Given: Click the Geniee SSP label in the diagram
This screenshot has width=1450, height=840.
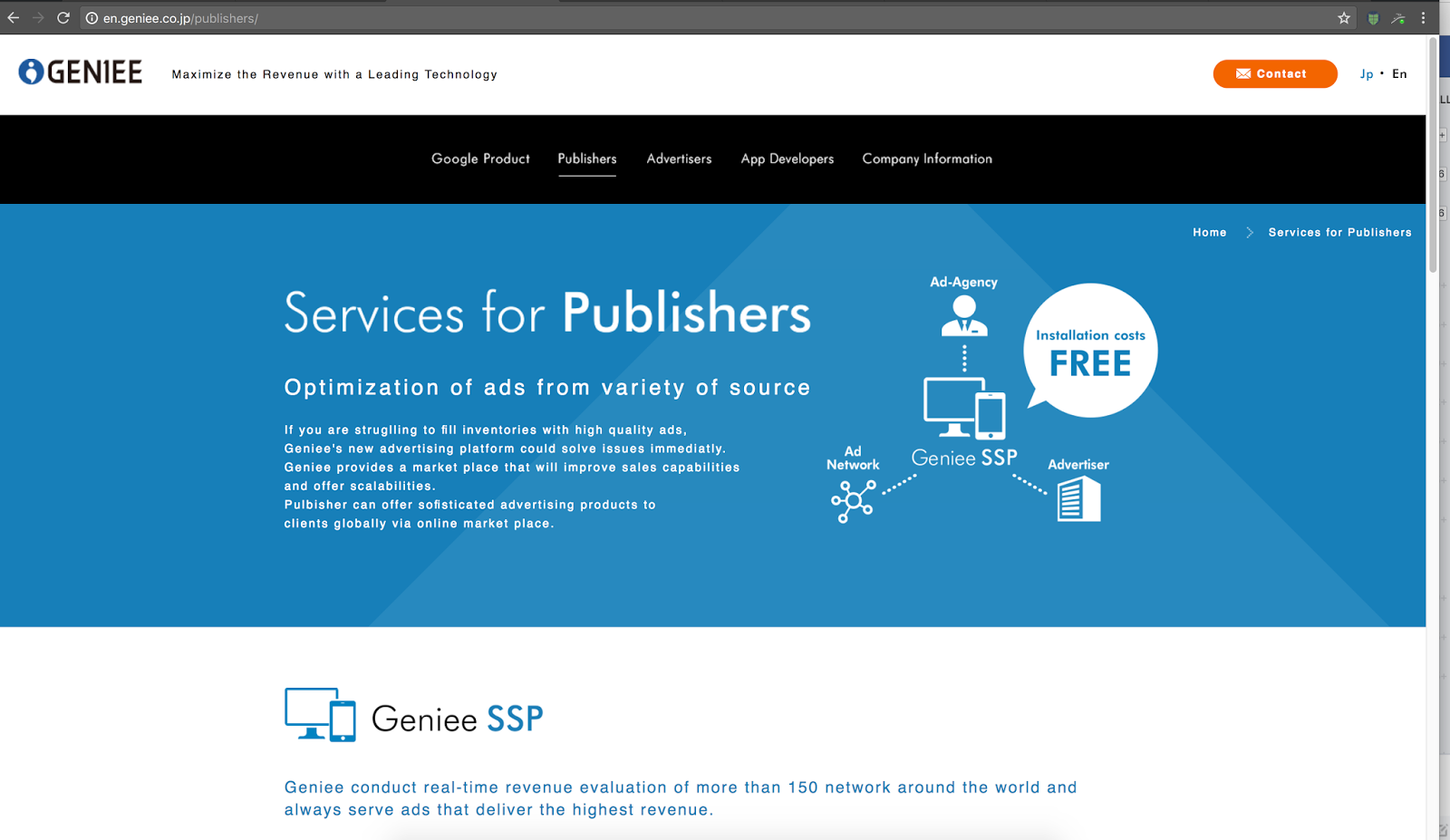Looking at the screenshot, I should point(964,458).
